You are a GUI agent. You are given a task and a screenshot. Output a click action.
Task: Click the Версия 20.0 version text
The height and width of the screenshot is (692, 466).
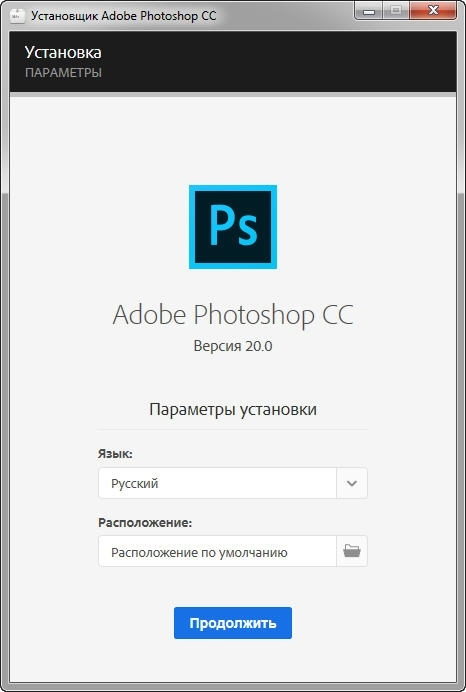click(233, 346)
